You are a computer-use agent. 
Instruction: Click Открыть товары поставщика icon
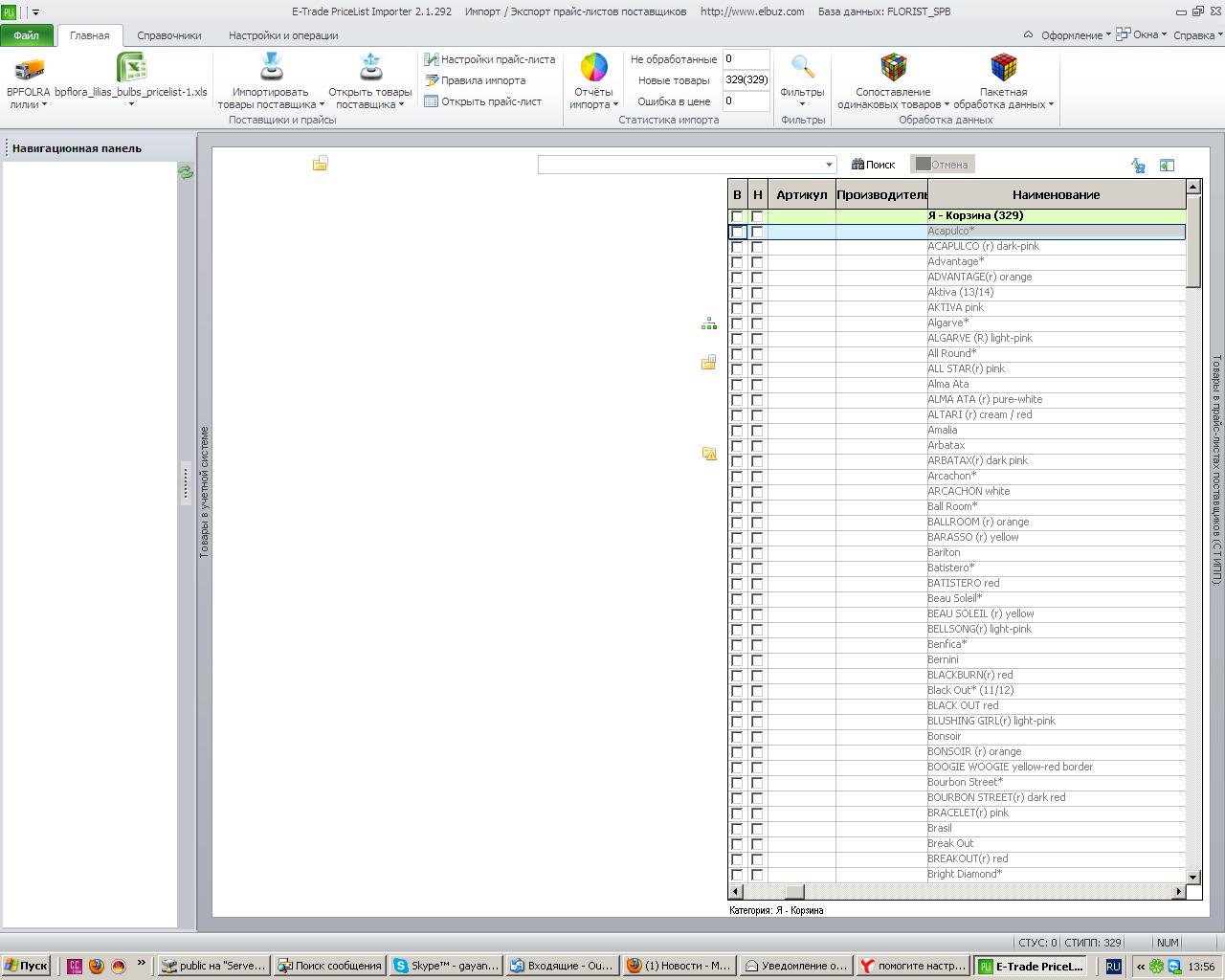[370, 67]
